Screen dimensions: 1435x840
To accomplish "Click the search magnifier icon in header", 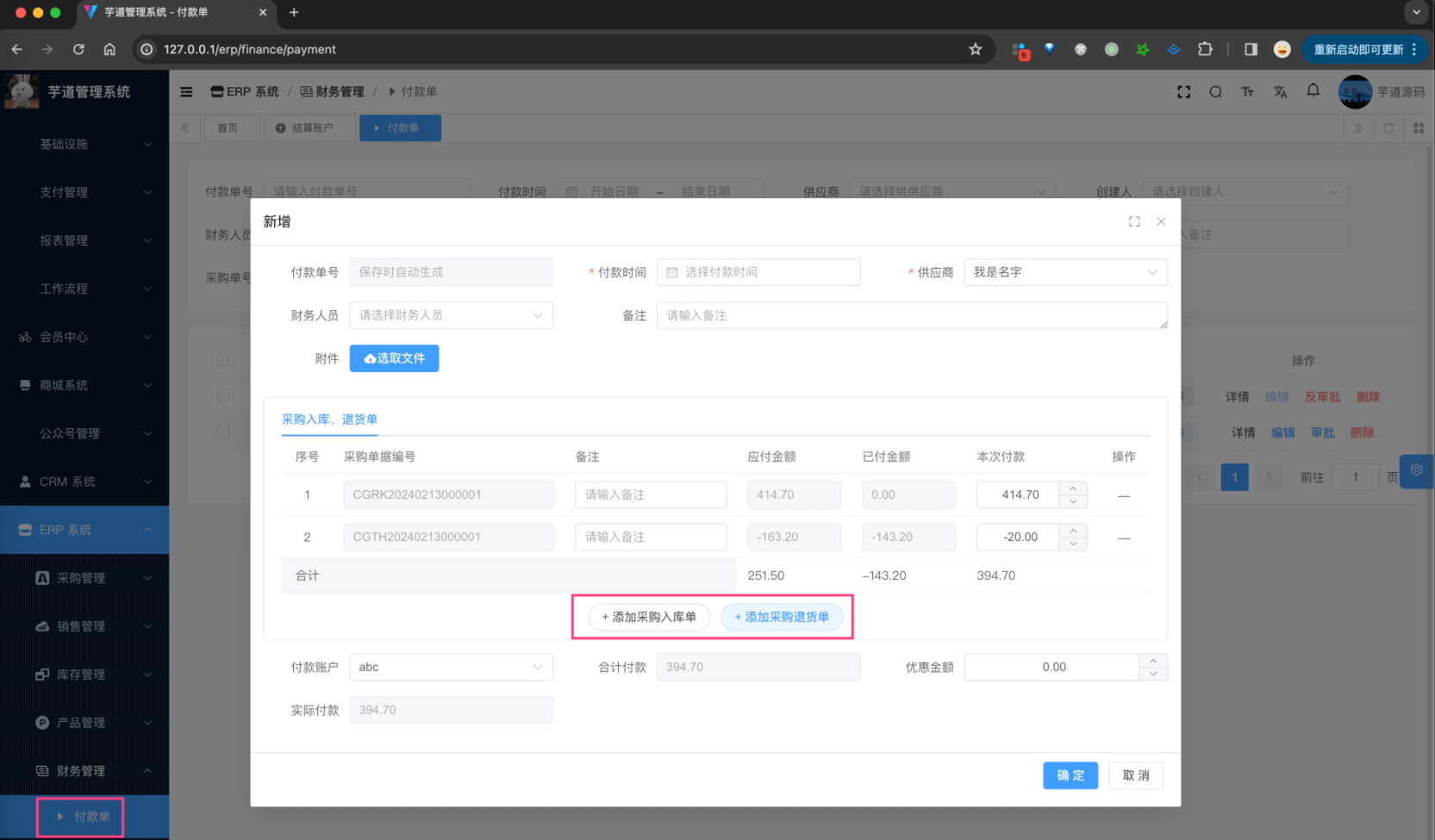I will [x=1215, y=91].
